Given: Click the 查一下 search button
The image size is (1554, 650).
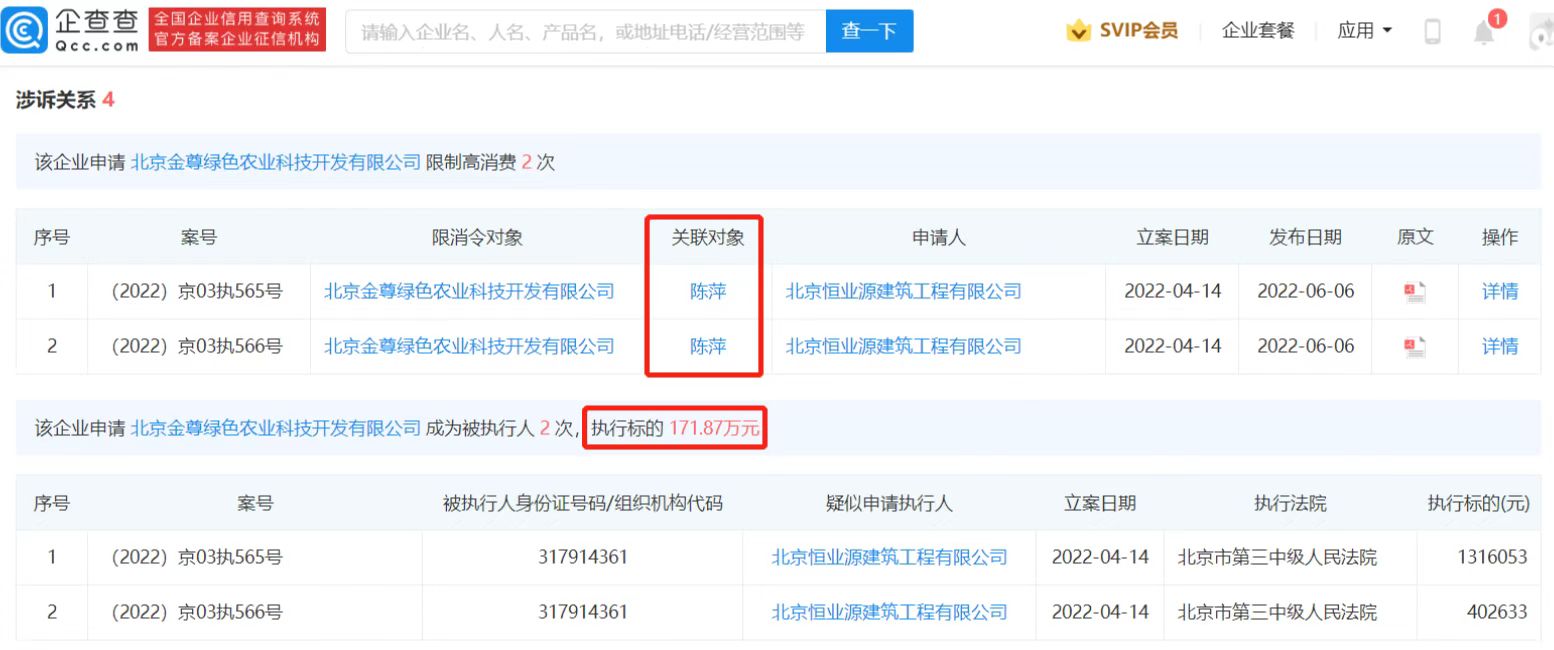Looking at the screenshot, I should click(869, 31).
